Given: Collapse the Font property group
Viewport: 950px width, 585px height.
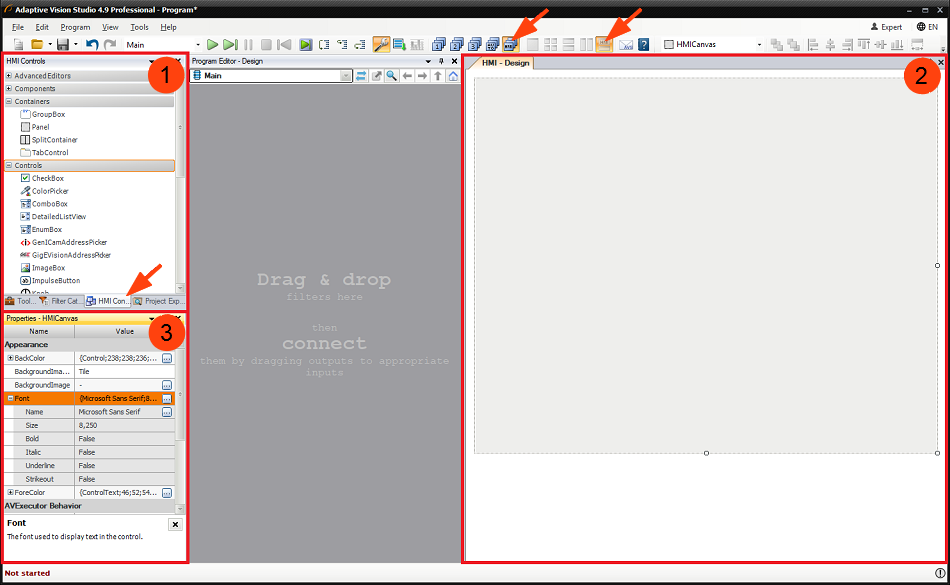Looking at the screenshot, I should coord(10,398).
